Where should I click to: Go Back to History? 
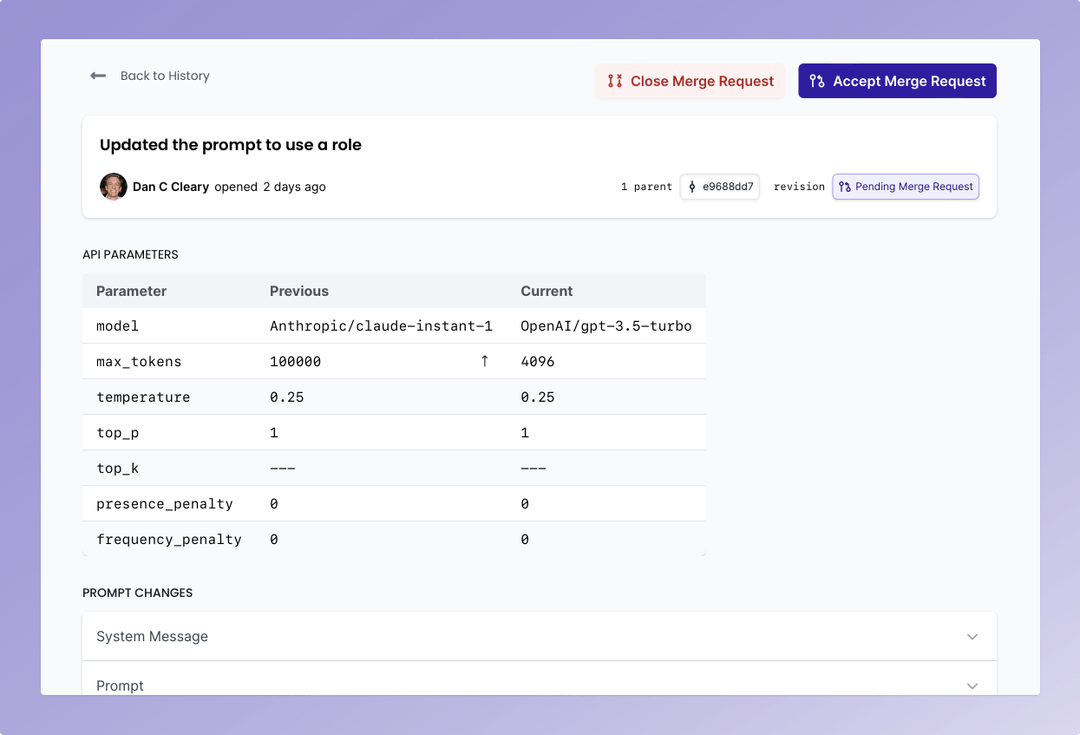point(164,75)
